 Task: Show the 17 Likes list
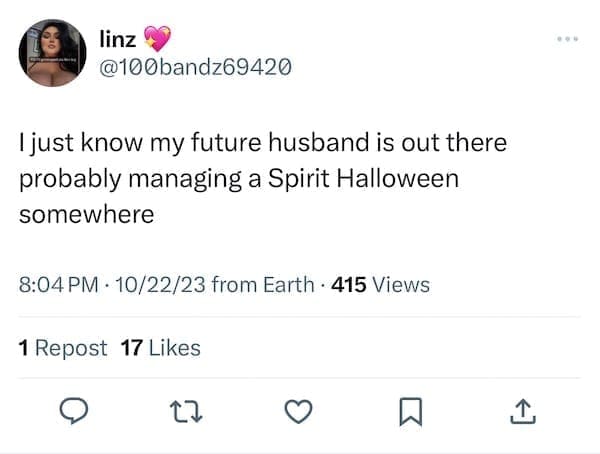tap(160, 348)
